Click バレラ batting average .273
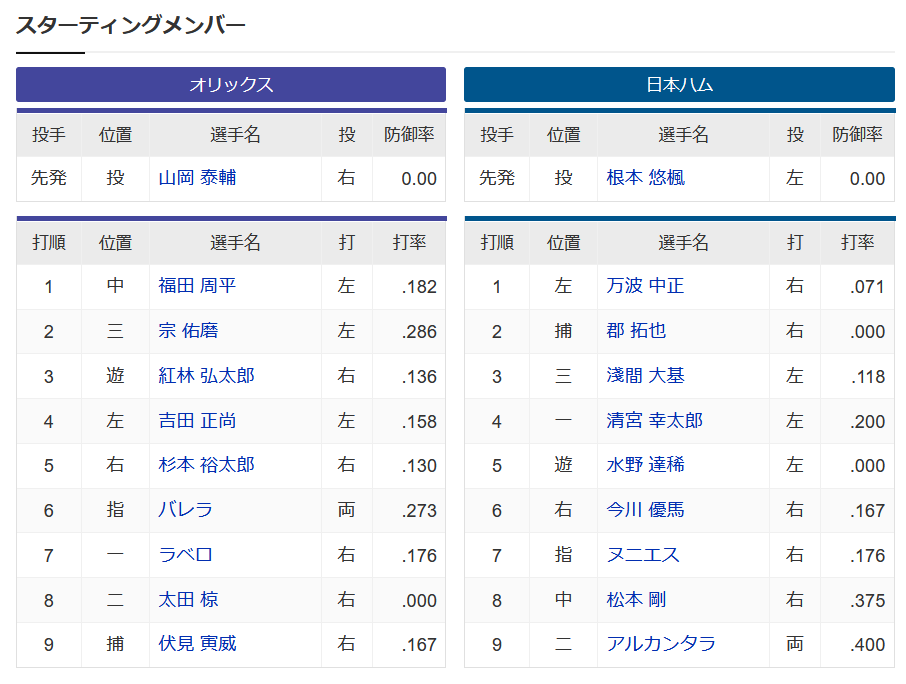The height and width of the screenshot is (684, 906). [419, 511]
